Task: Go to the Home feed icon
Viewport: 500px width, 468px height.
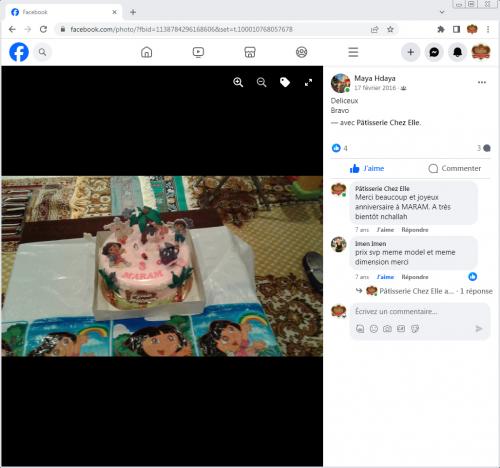Action: (146, 52)
